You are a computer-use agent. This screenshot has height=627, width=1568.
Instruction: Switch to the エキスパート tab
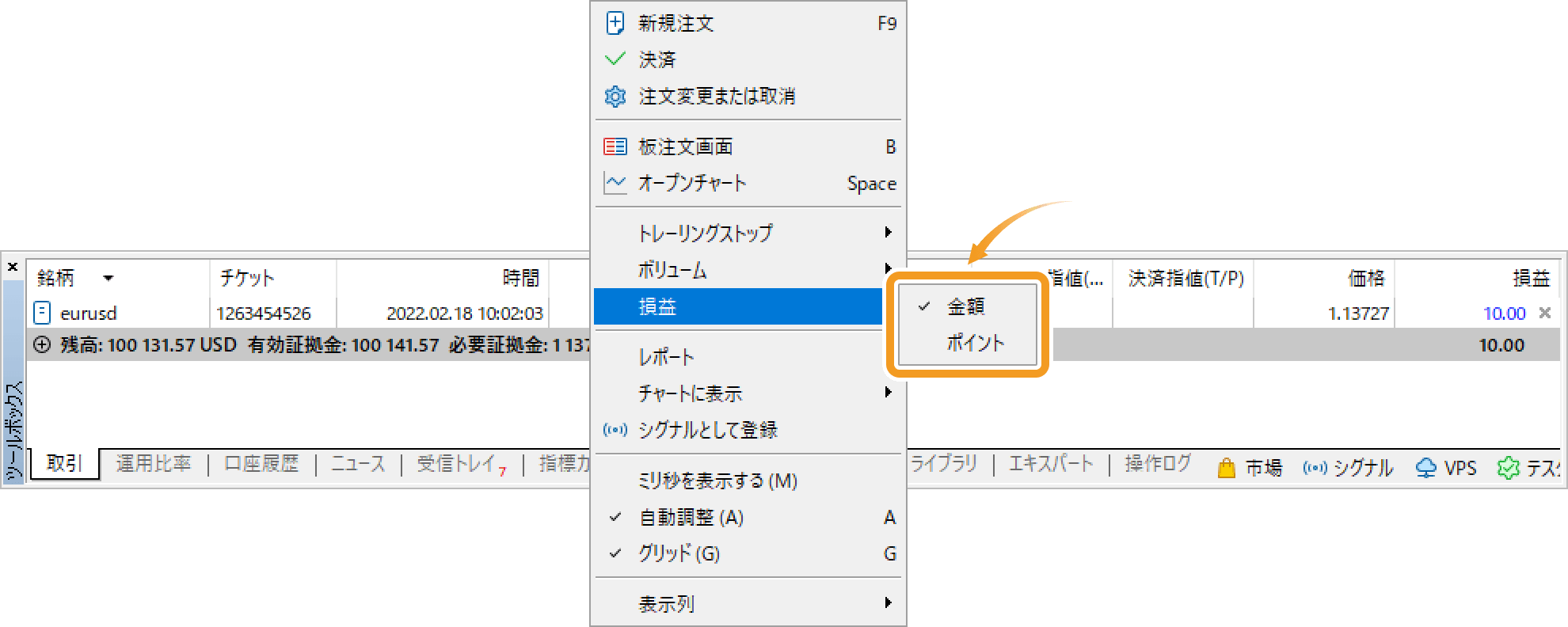point(1051,464)
